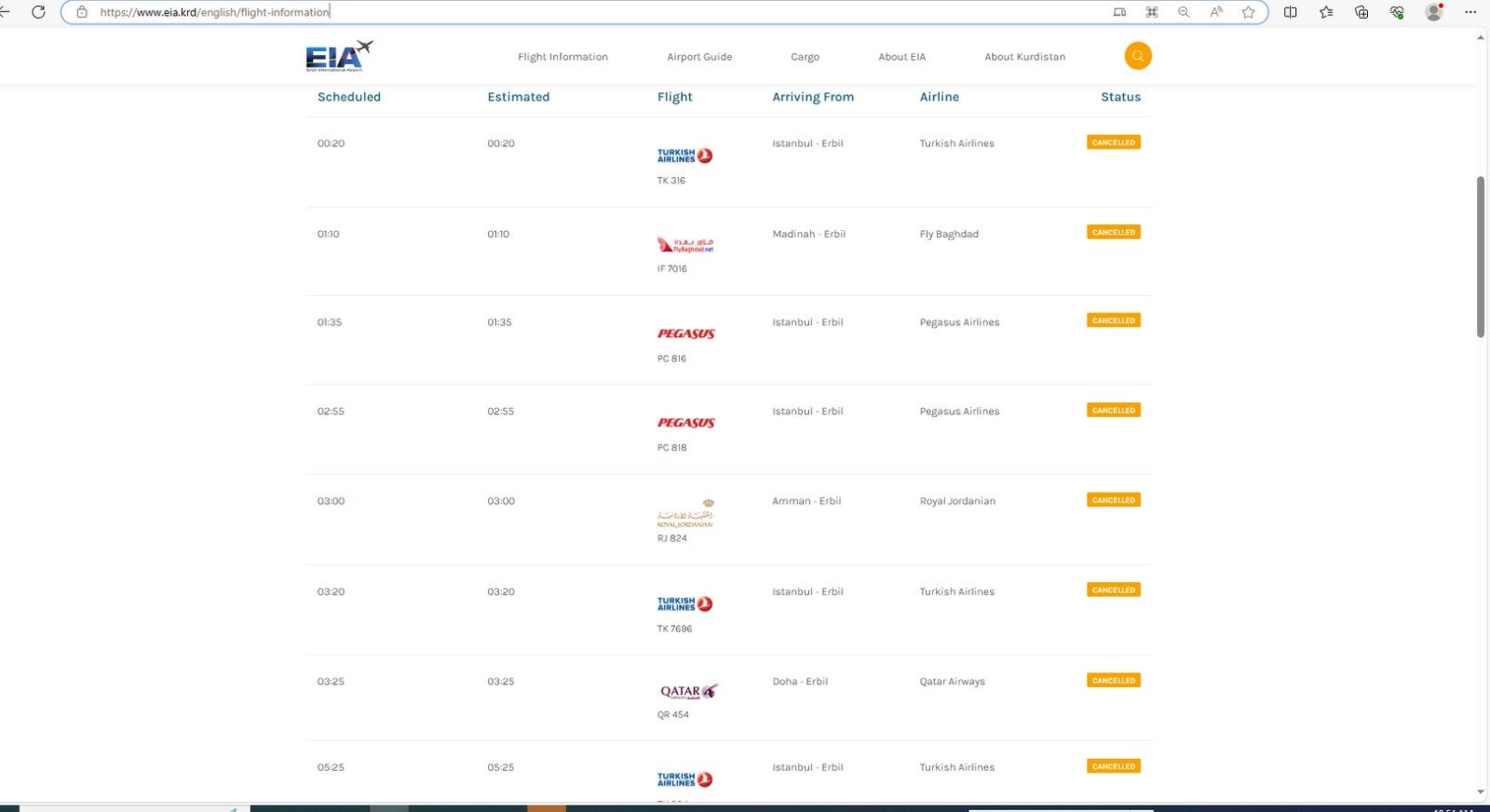Open the Favorites list icon in the toolbar

point(1326,12)
